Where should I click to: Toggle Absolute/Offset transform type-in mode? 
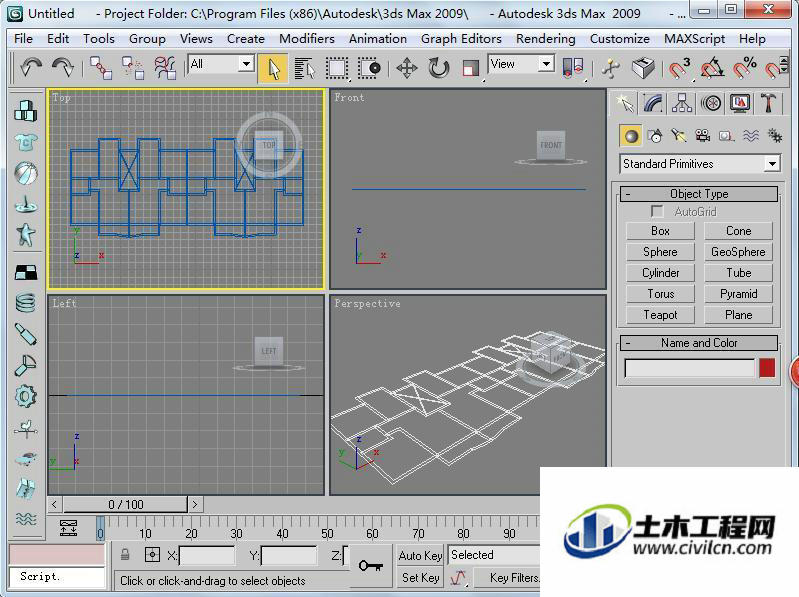coord(152,555)
